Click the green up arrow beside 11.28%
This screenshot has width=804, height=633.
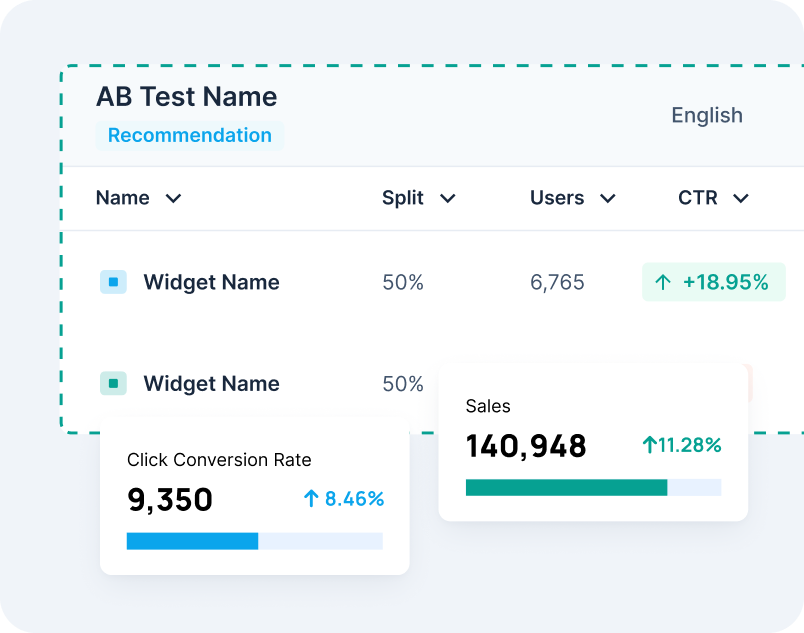[650, 445]
